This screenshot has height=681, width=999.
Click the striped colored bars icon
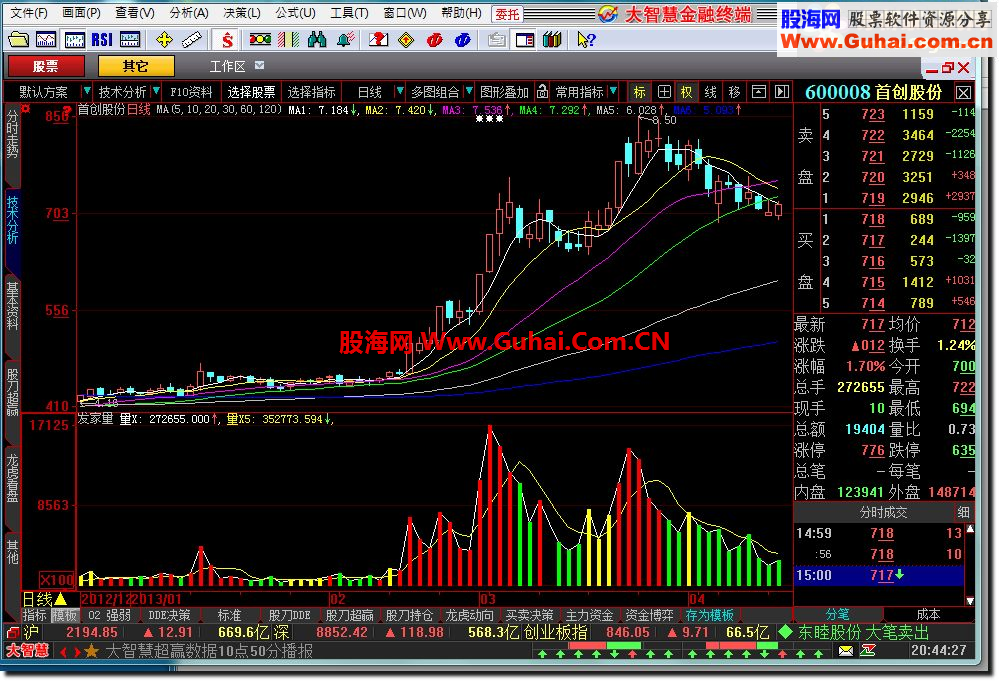[289, 40]
